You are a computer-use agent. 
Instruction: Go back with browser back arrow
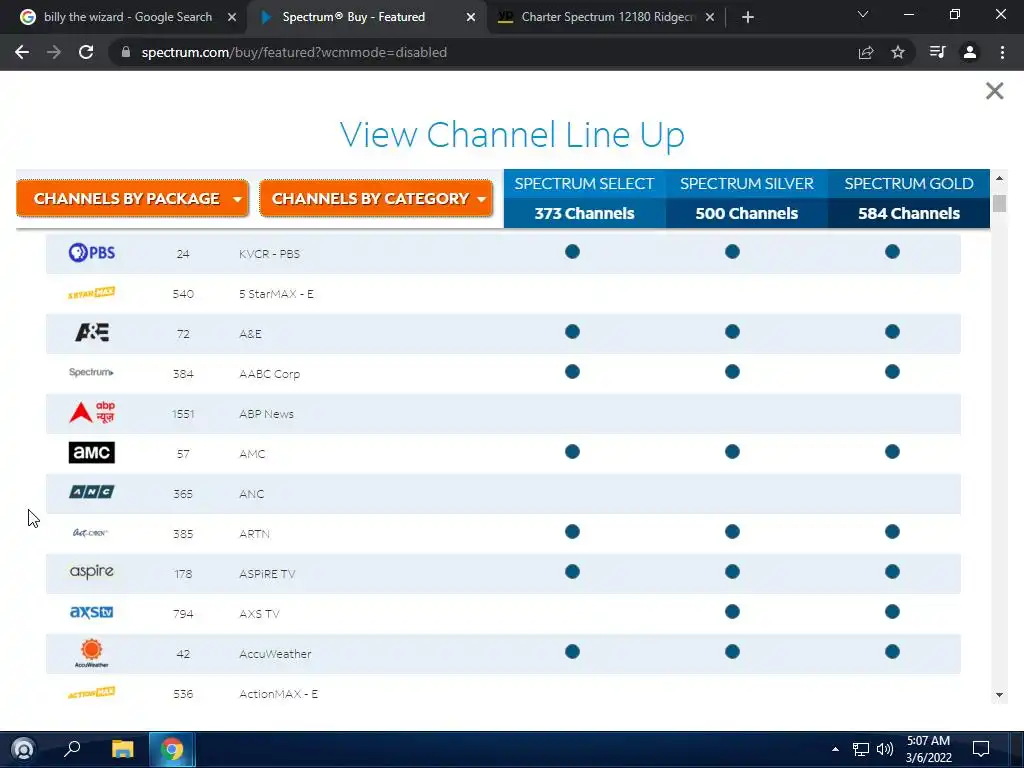[x=22, y=52]
